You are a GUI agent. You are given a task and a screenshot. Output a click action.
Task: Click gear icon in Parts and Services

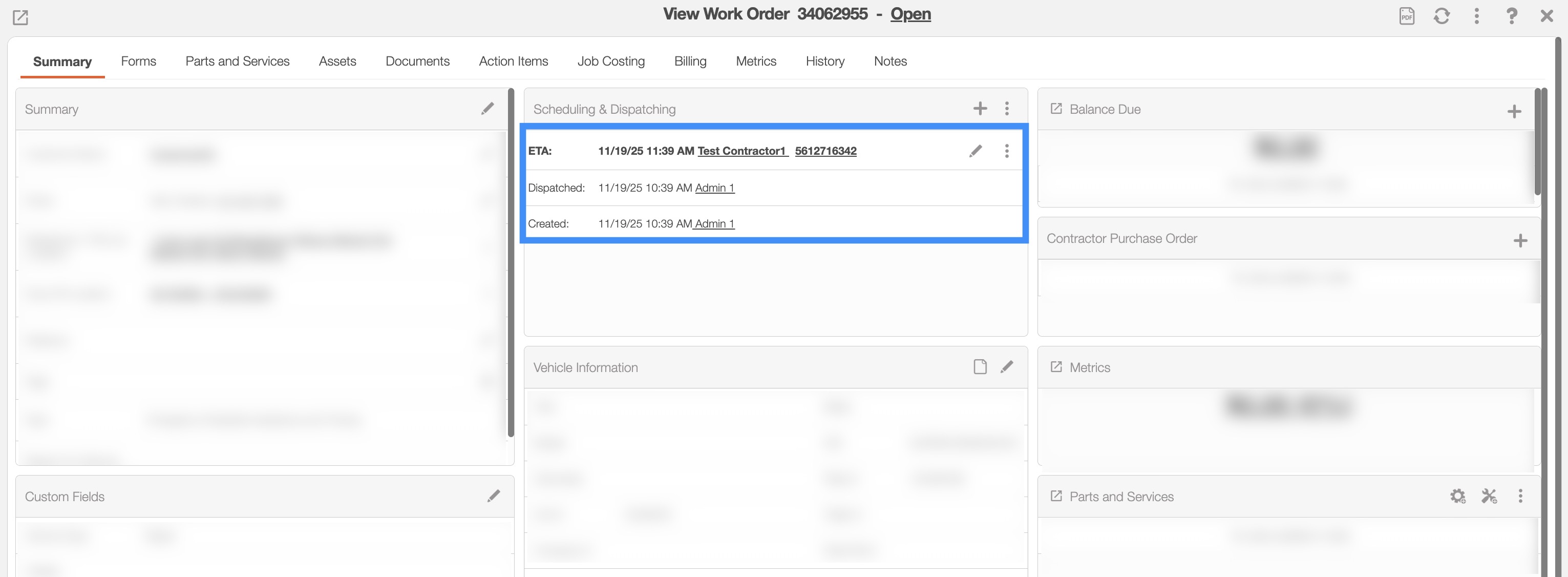1457,496
